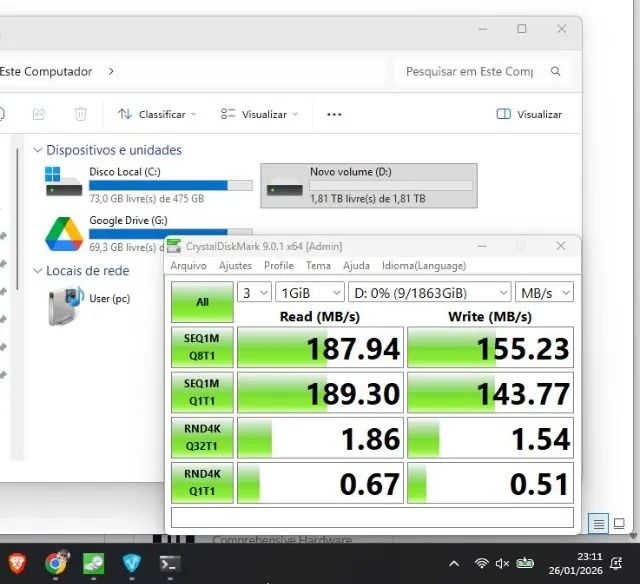Expand the breadcrumb chevron after Este Computador
This screenshot has width=640, height=584.
[111, 71]
